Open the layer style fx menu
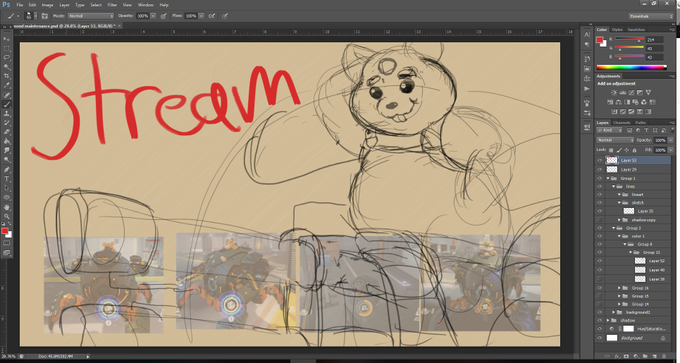This screenshot has height=363, width=680. click(x=617, y=356)
